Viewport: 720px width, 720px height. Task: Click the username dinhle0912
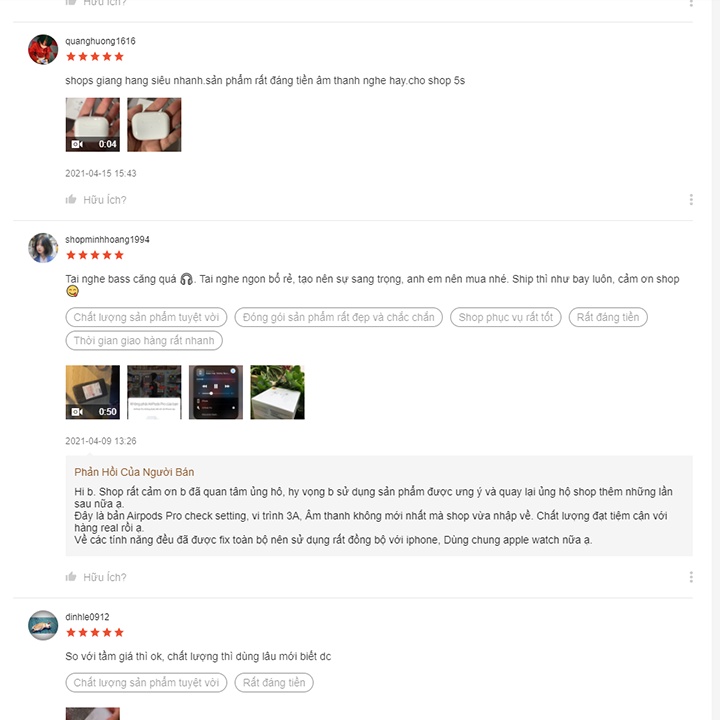pyautogui.click(x=87, y=617)
